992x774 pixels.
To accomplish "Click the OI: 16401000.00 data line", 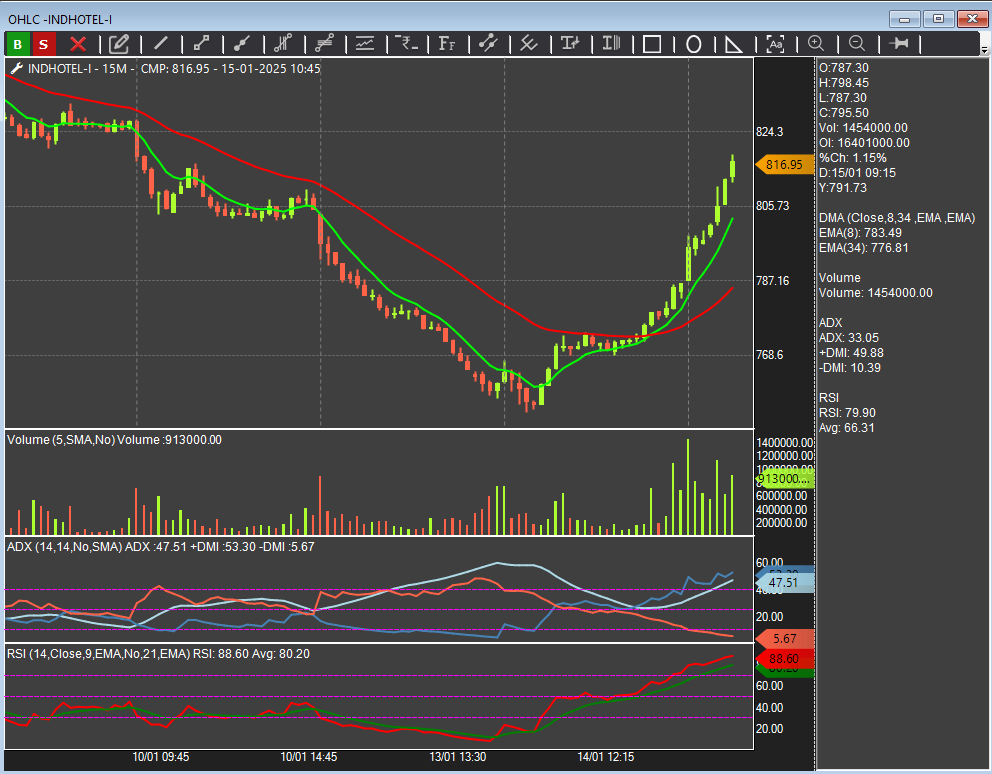I will click(x=864, y=143).
